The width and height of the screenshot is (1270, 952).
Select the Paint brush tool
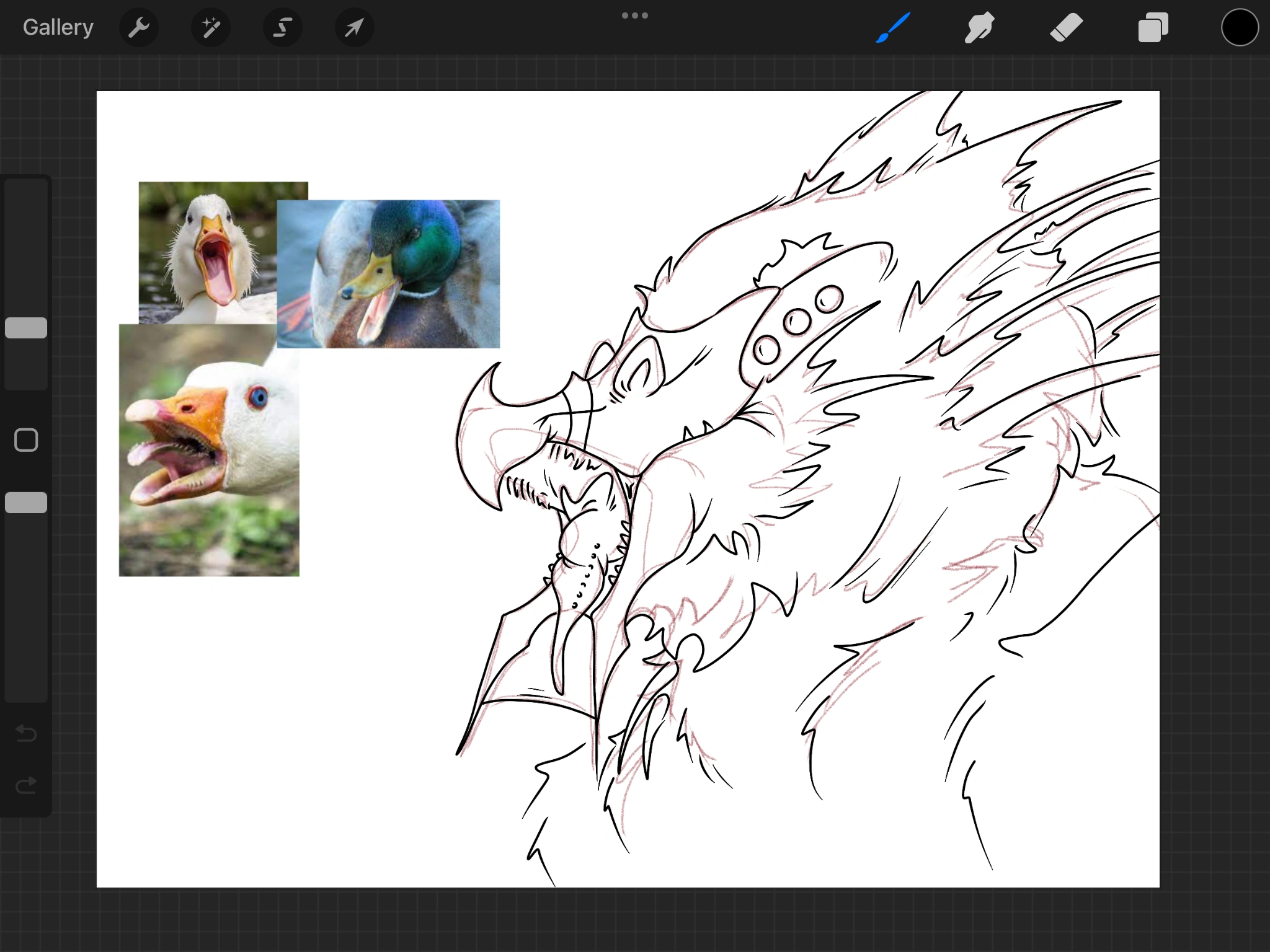[x=892, y=27]
